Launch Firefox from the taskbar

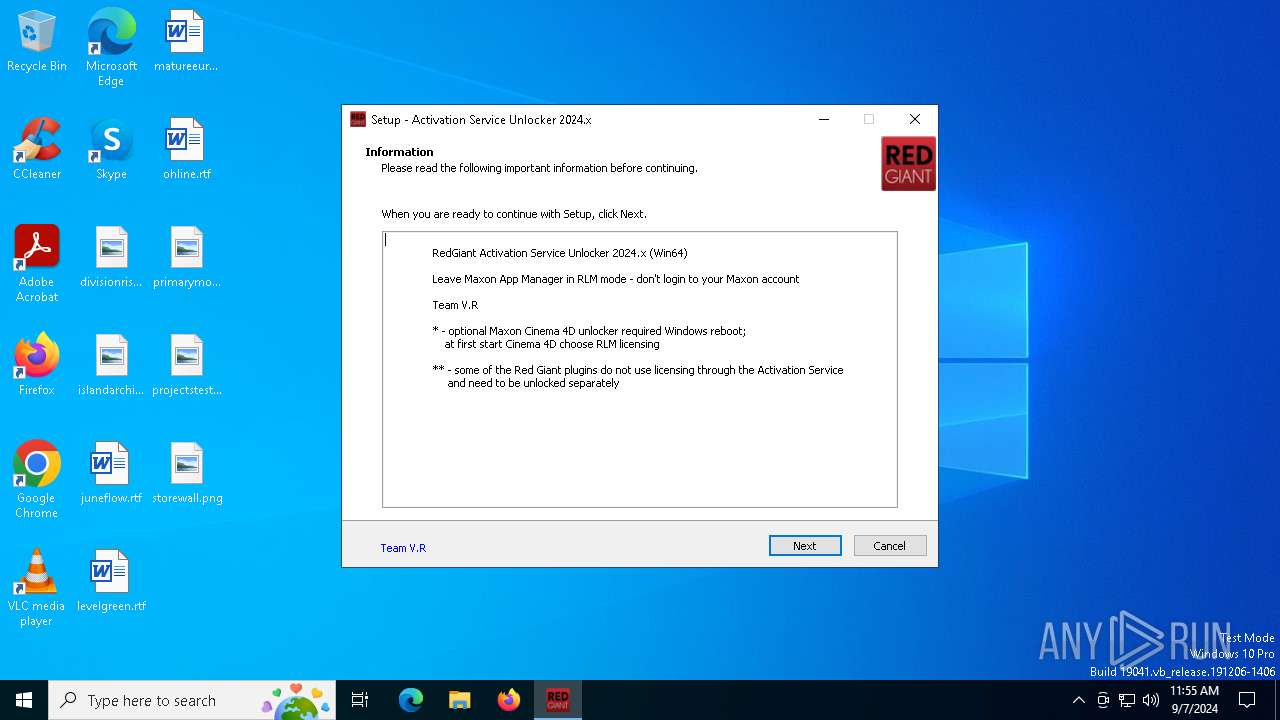[x=509, y=700]
